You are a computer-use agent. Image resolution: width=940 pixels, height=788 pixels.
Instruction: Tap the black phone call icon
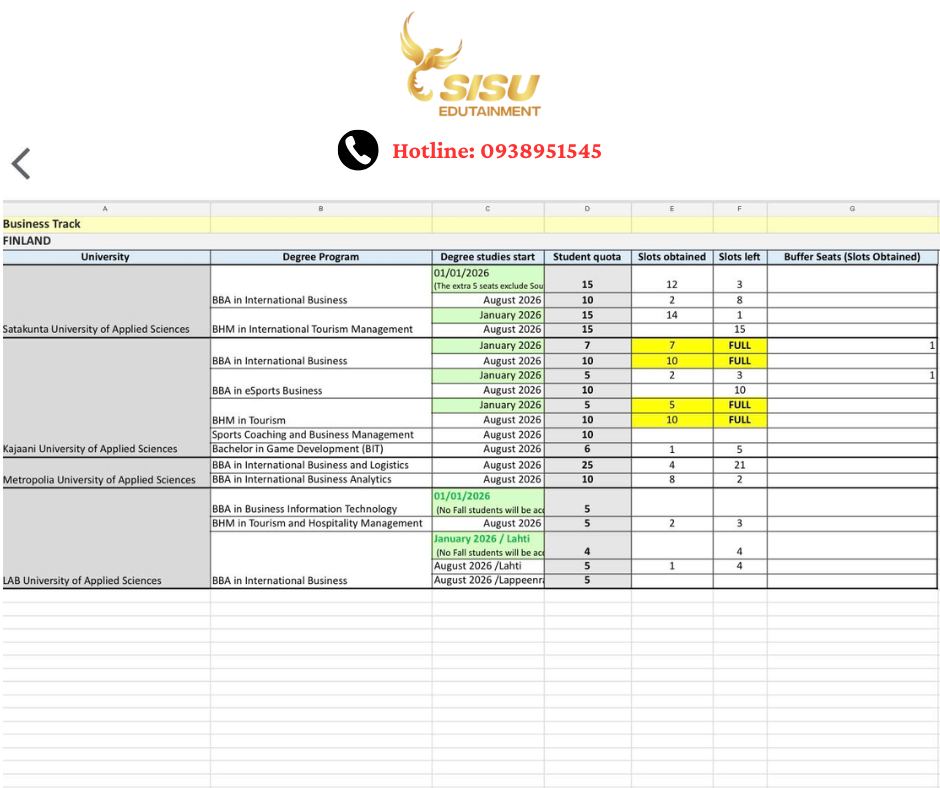[x=358, y=151]
